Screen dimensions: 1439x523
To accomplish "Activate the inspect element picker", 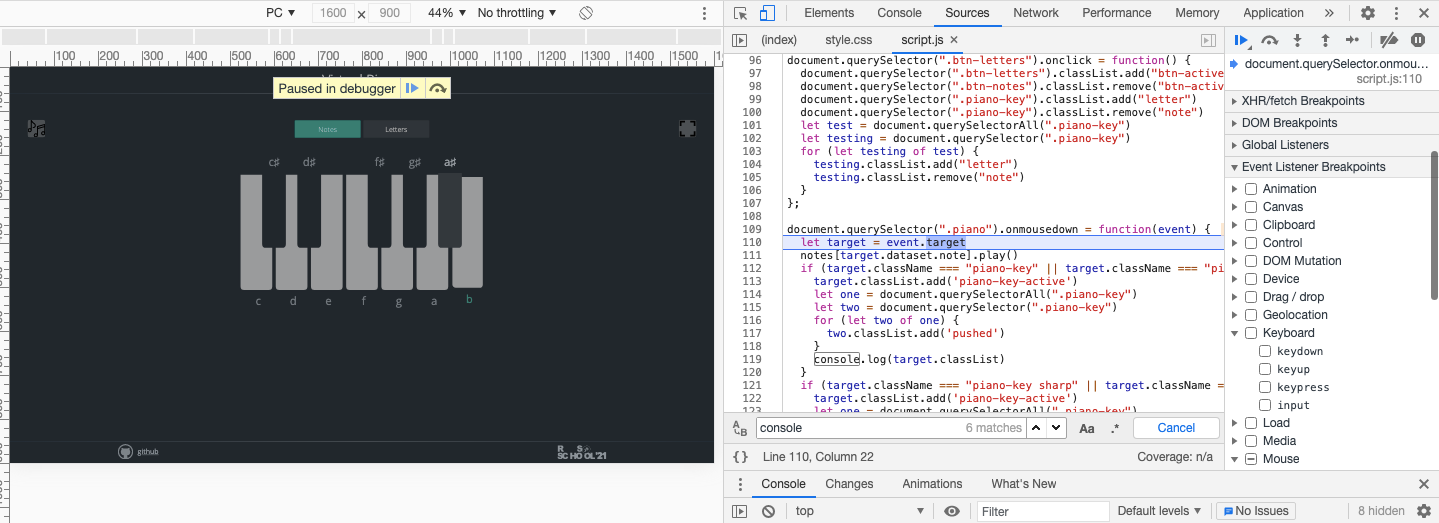I will tap(740, 13).
